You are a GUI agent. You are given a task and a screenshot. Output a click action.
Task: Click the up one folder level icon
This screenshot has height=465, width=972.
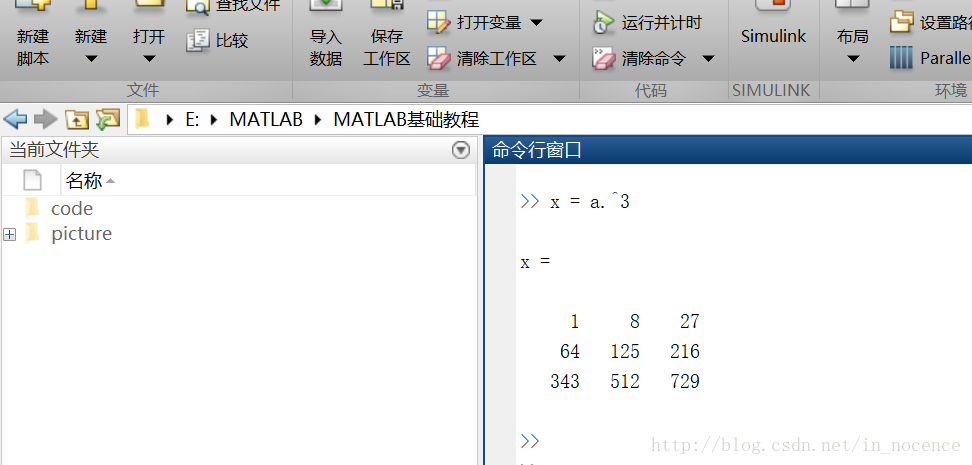coord(77,119)
